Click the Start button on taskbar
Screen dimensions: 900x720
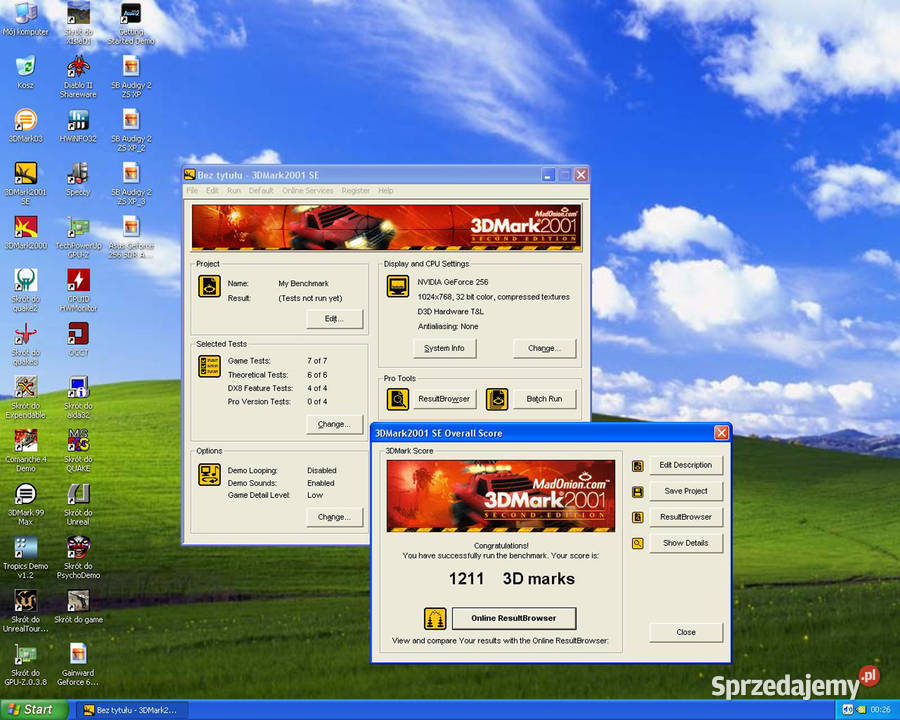click(x=34, y=710)
